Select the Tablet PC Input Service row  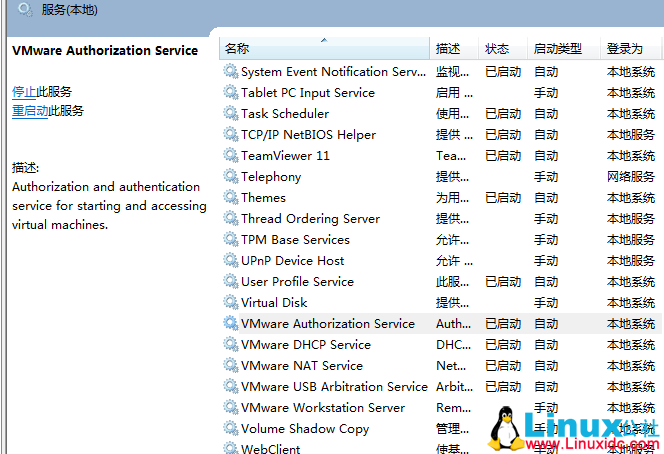tap(308, 93)
